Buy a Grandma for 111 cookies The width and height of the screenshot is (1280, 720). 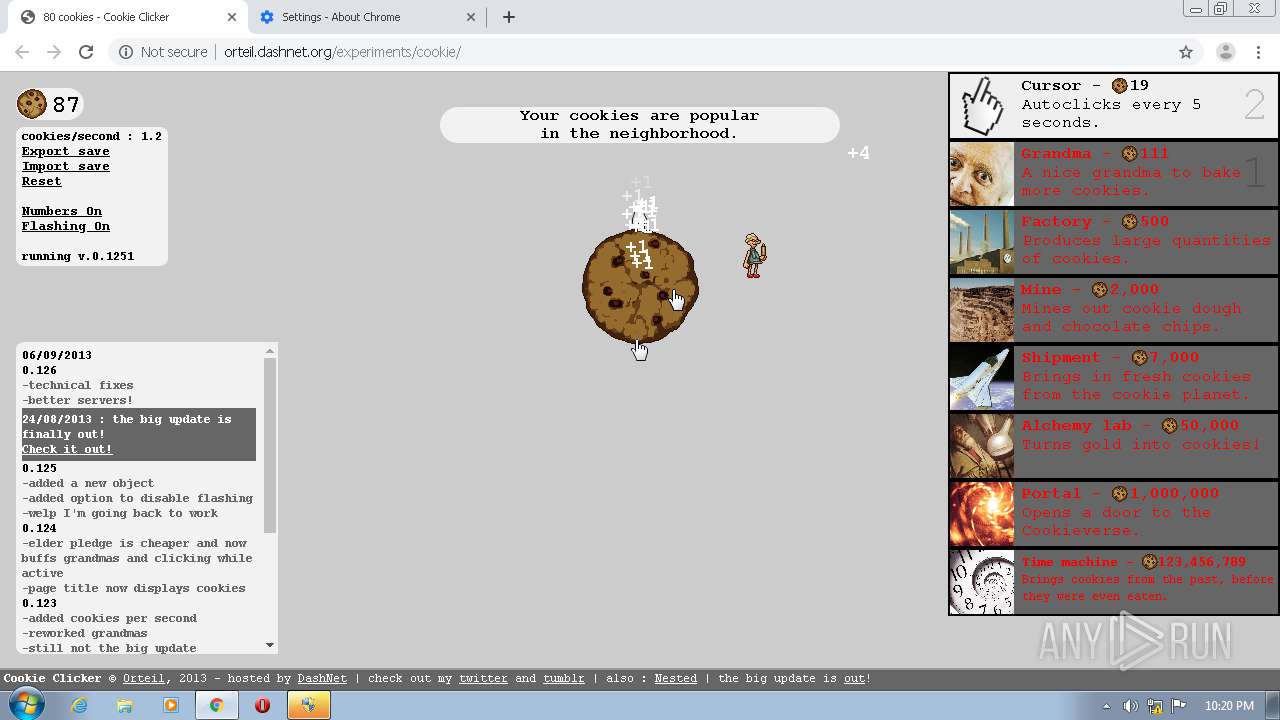(x=1113, y=173)
